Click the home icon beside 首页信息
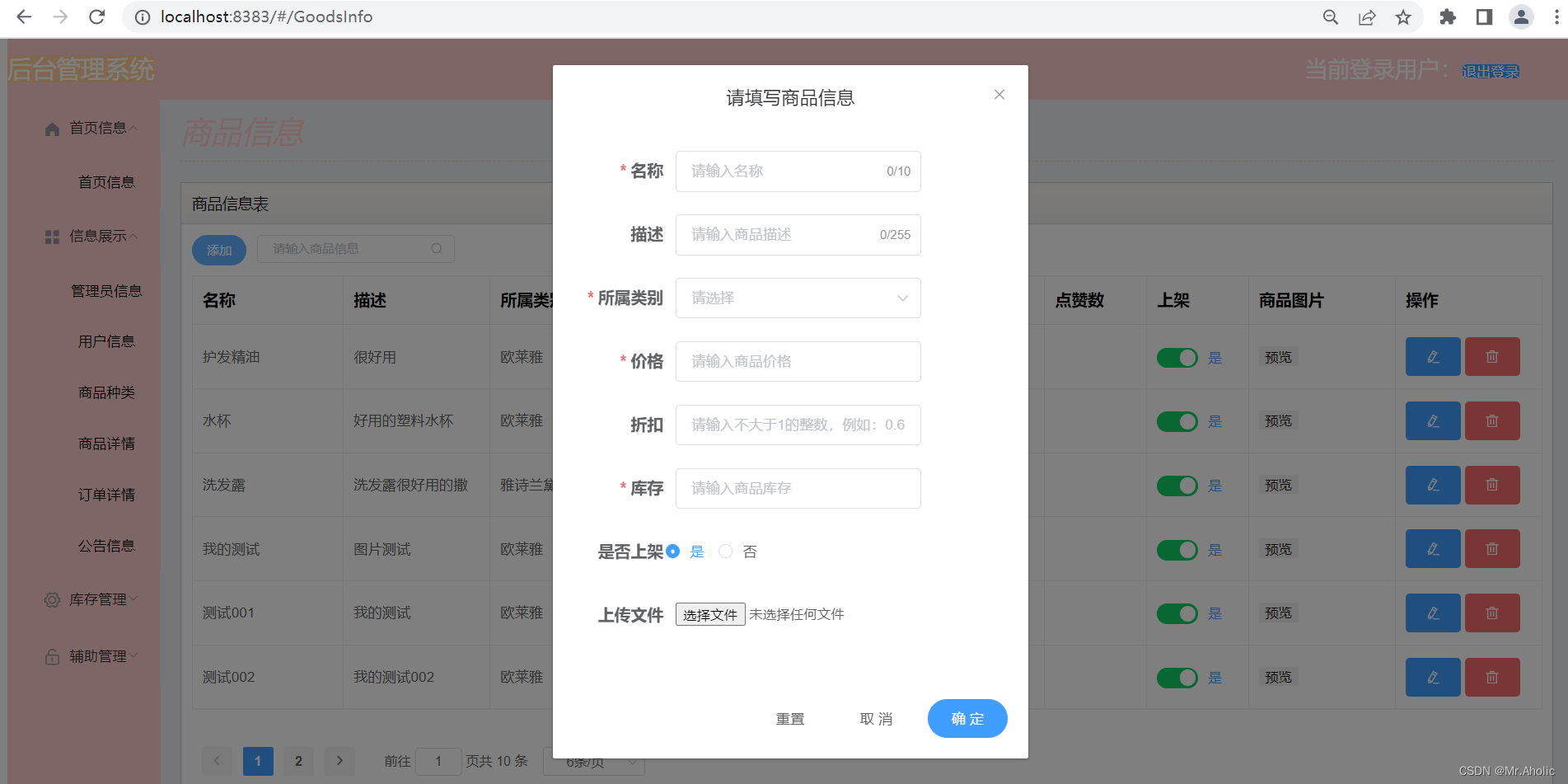The height and width of the screenshot is (784, 1568). tap(51, 127)
